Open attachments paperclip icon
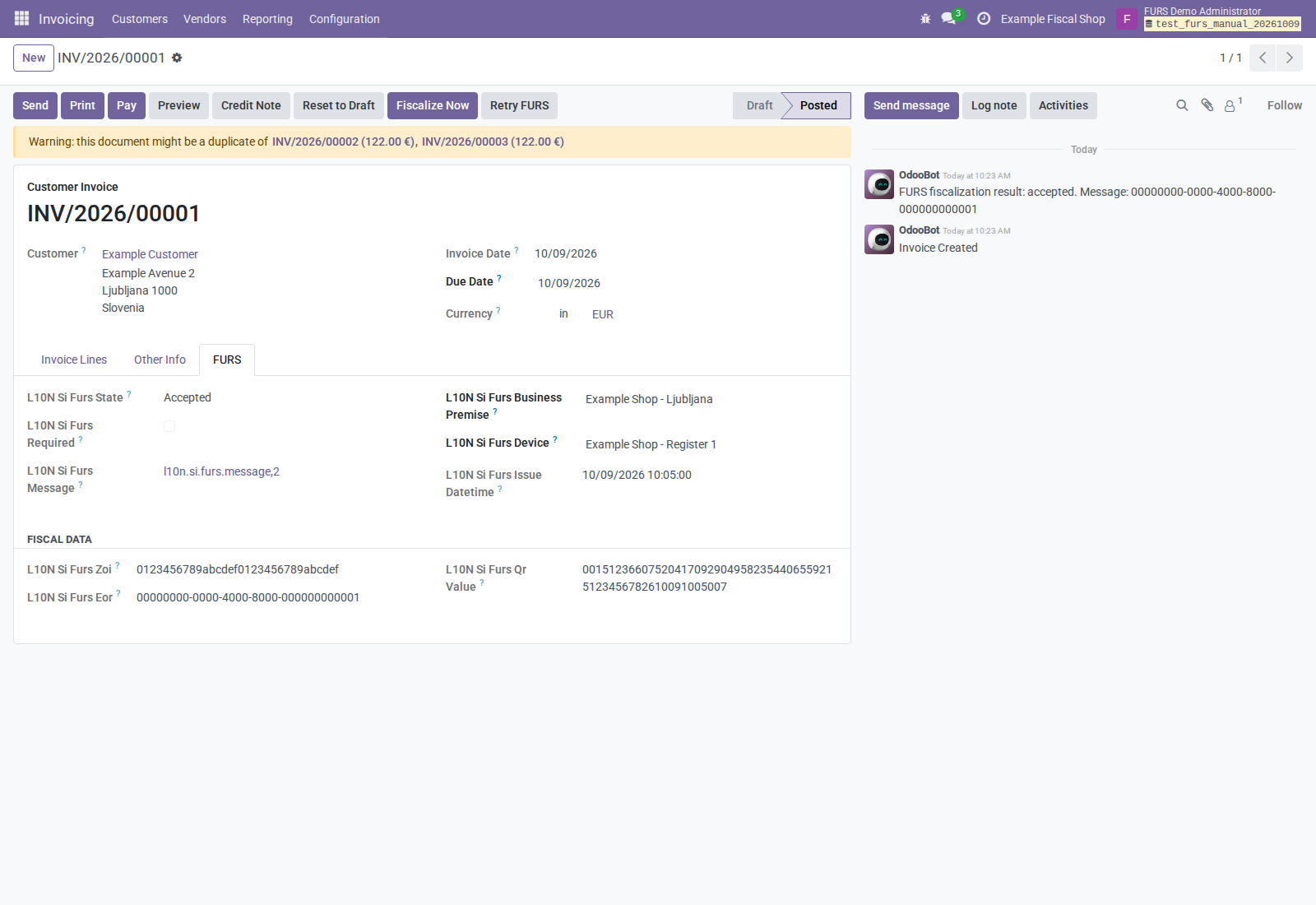The height and width of the screenshot is (905, 1316). click(1207, 105)
